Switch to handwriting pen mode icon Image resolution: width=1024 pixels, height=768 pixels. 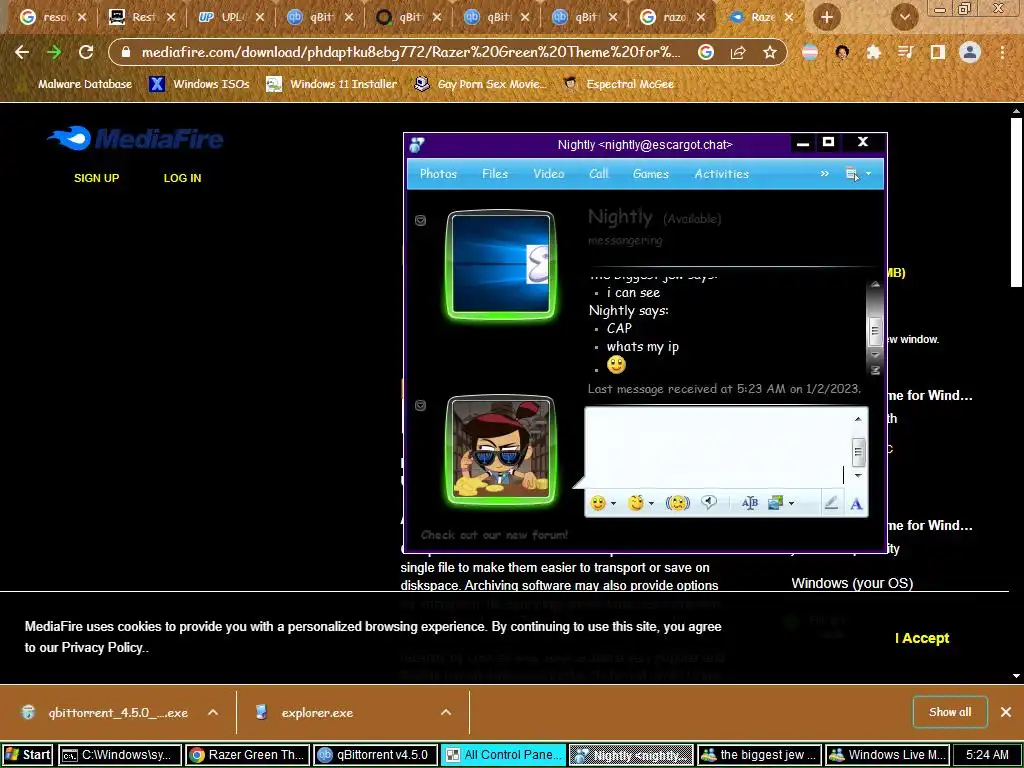pyautogui.click(x=831, y=503)
